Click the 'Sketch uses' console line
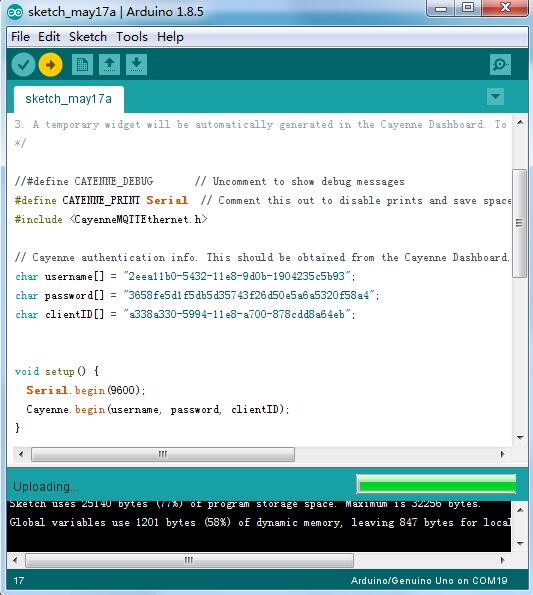Image resolution: width=533 pixels, height=595 pixels. coord(245,505)
